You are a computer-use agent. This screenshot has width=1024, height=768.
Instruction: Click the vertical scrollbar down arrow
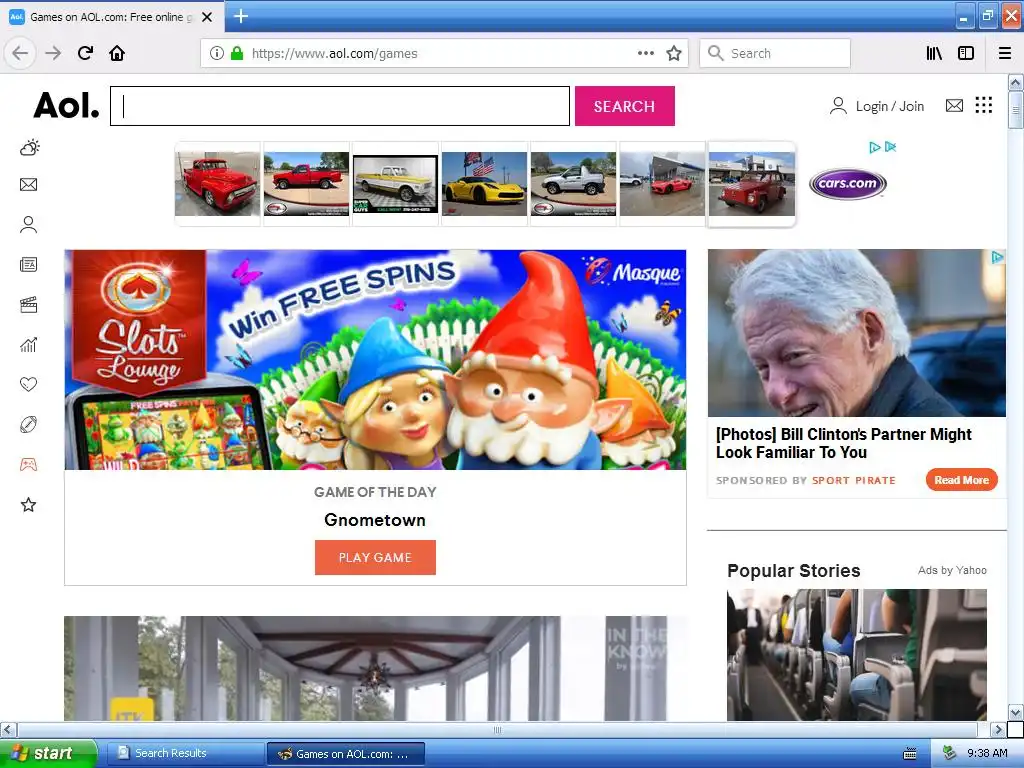[x=1015, y=712]
